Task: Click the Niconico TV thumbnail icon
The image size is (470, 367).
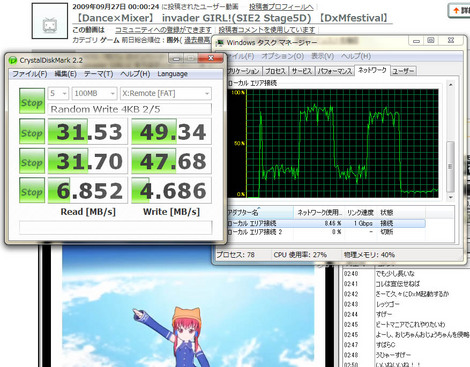Action: pyautogui.click(x=50, y=21)
